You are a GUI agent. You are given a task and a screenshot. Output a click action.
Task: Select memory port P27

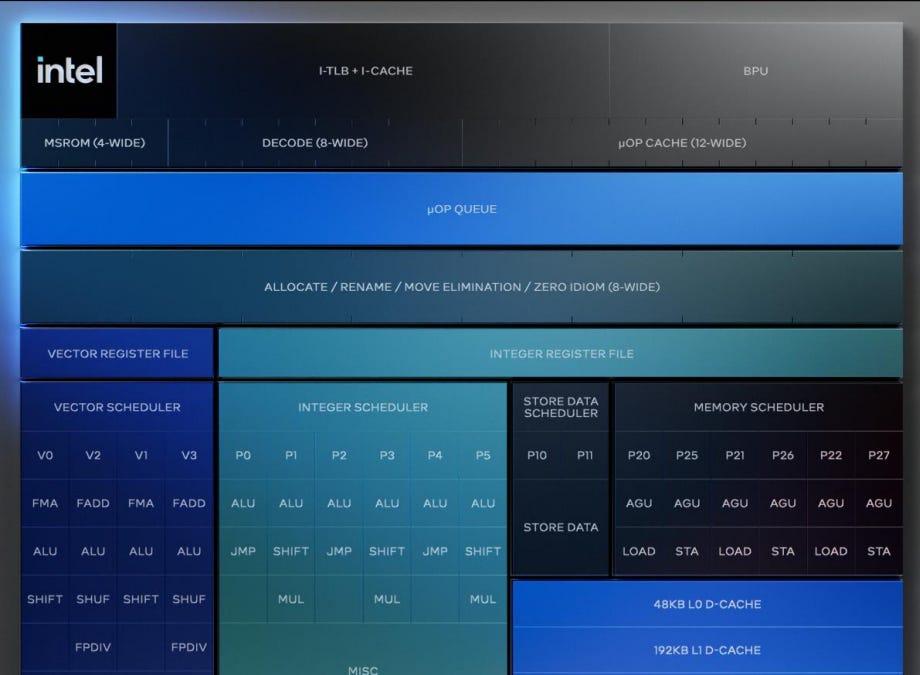coord(879,455)
